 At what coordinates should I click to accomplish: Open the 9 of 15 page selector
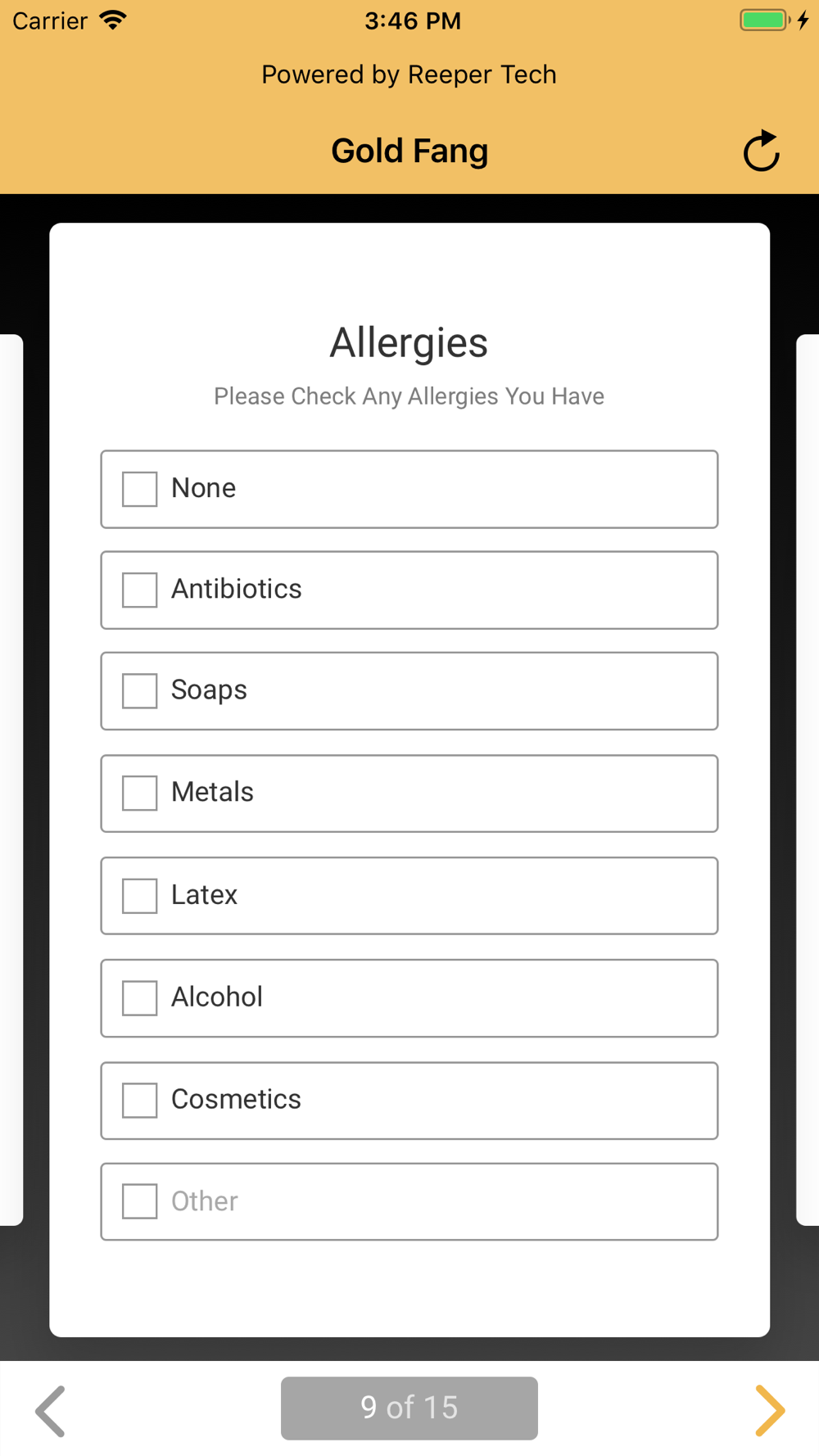click(x=409, y=1408)
